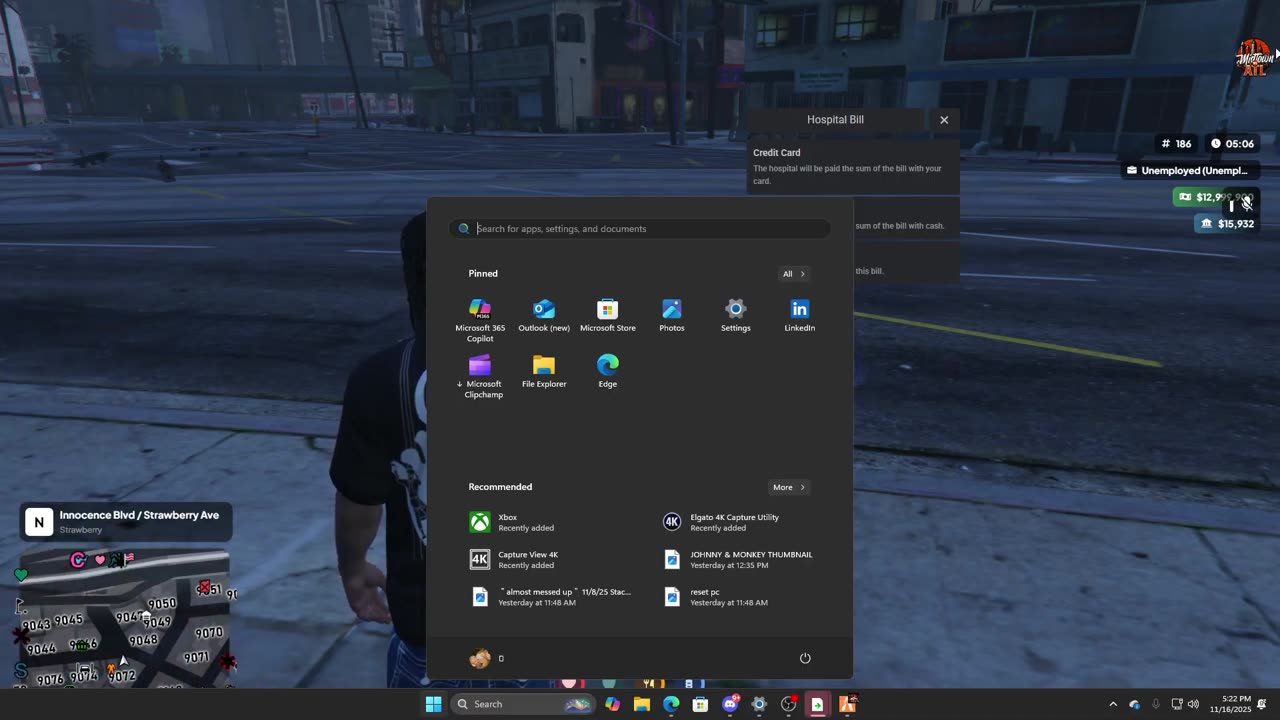This screenshot has width=1280, height=720.
Task: Open Copilot from the taskbar
Action: click(x=612, y=704)
